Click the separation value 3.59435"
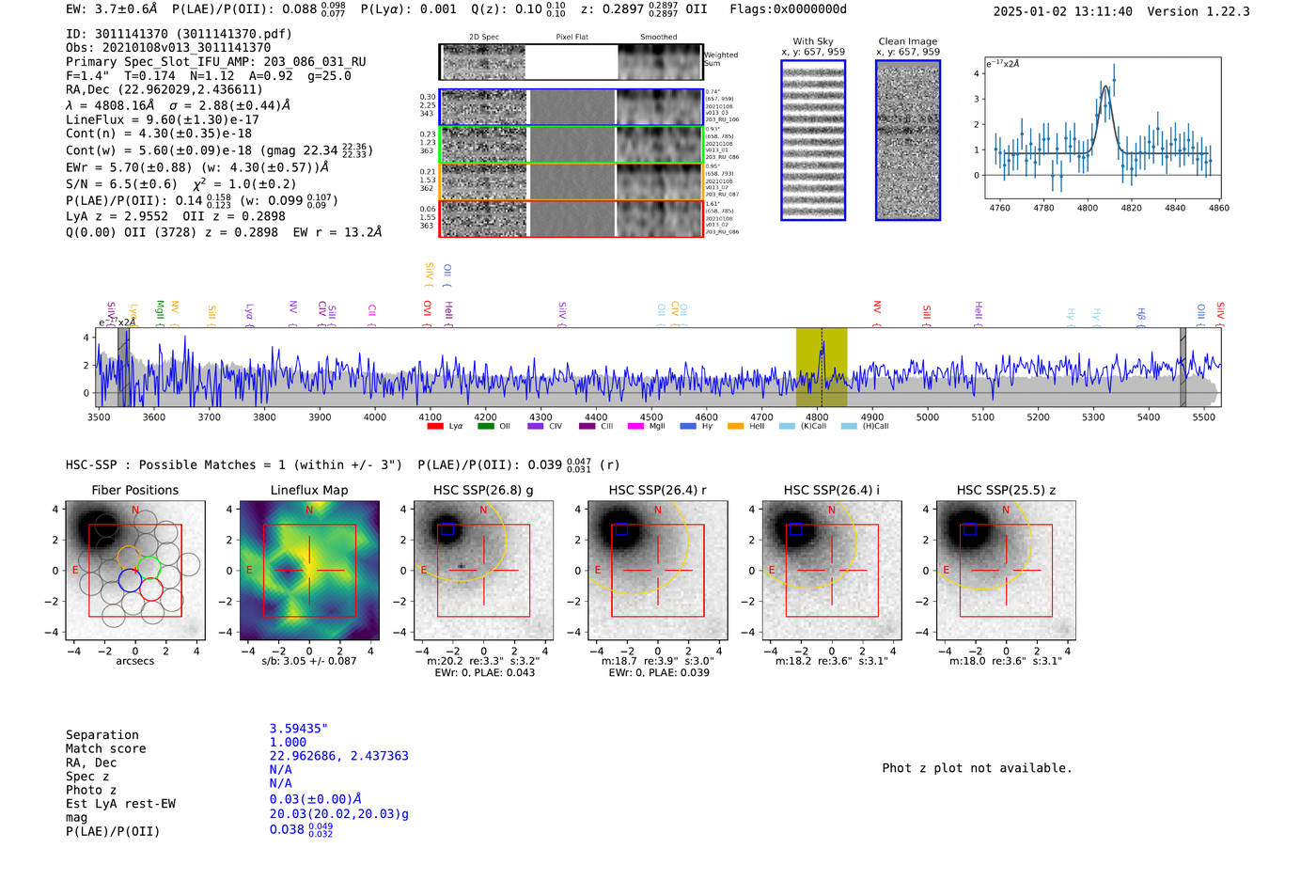This screenshot has height=896, width=1316. [298, 729]
